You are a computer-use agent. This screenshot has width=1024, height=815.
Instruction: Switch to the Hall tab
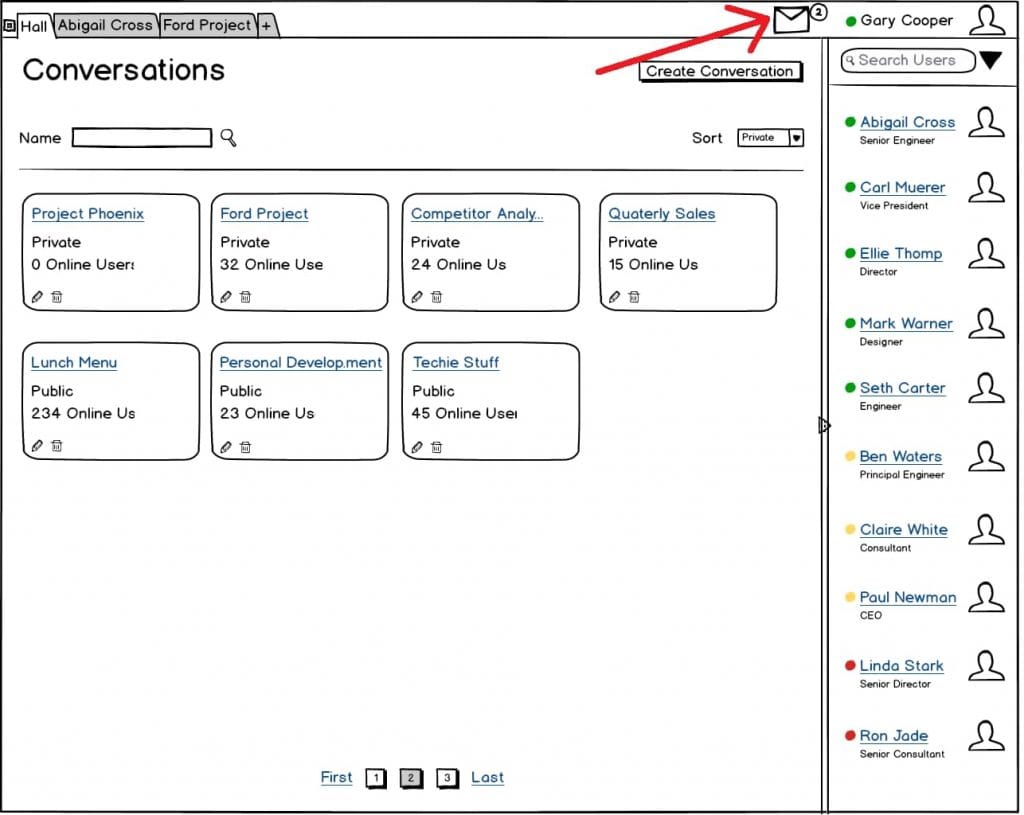pos(33,26)
